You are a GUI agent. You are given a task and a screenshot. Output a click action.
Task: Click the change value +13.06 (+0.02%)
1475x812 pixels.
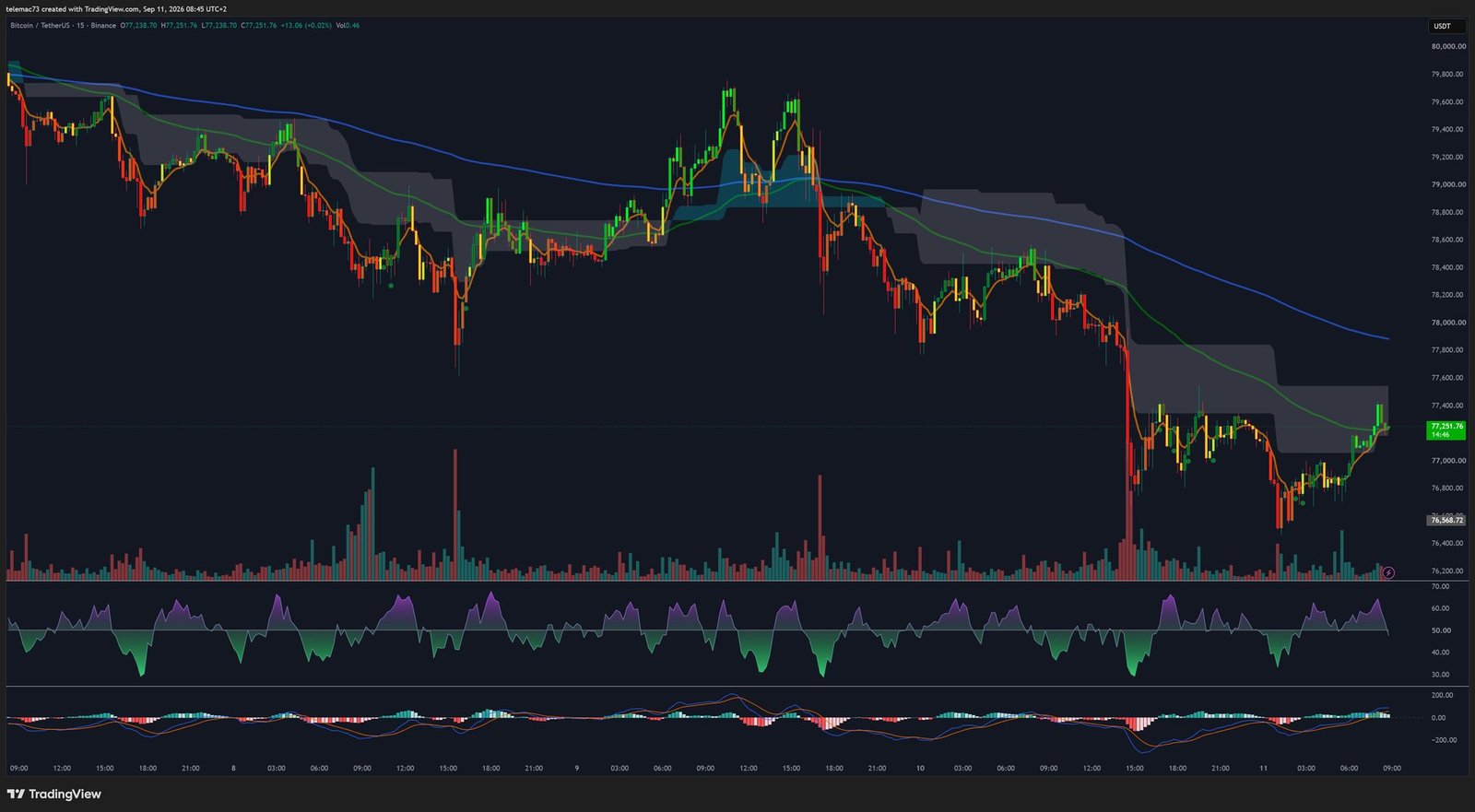pyautogui.click(x=306, y=26)
